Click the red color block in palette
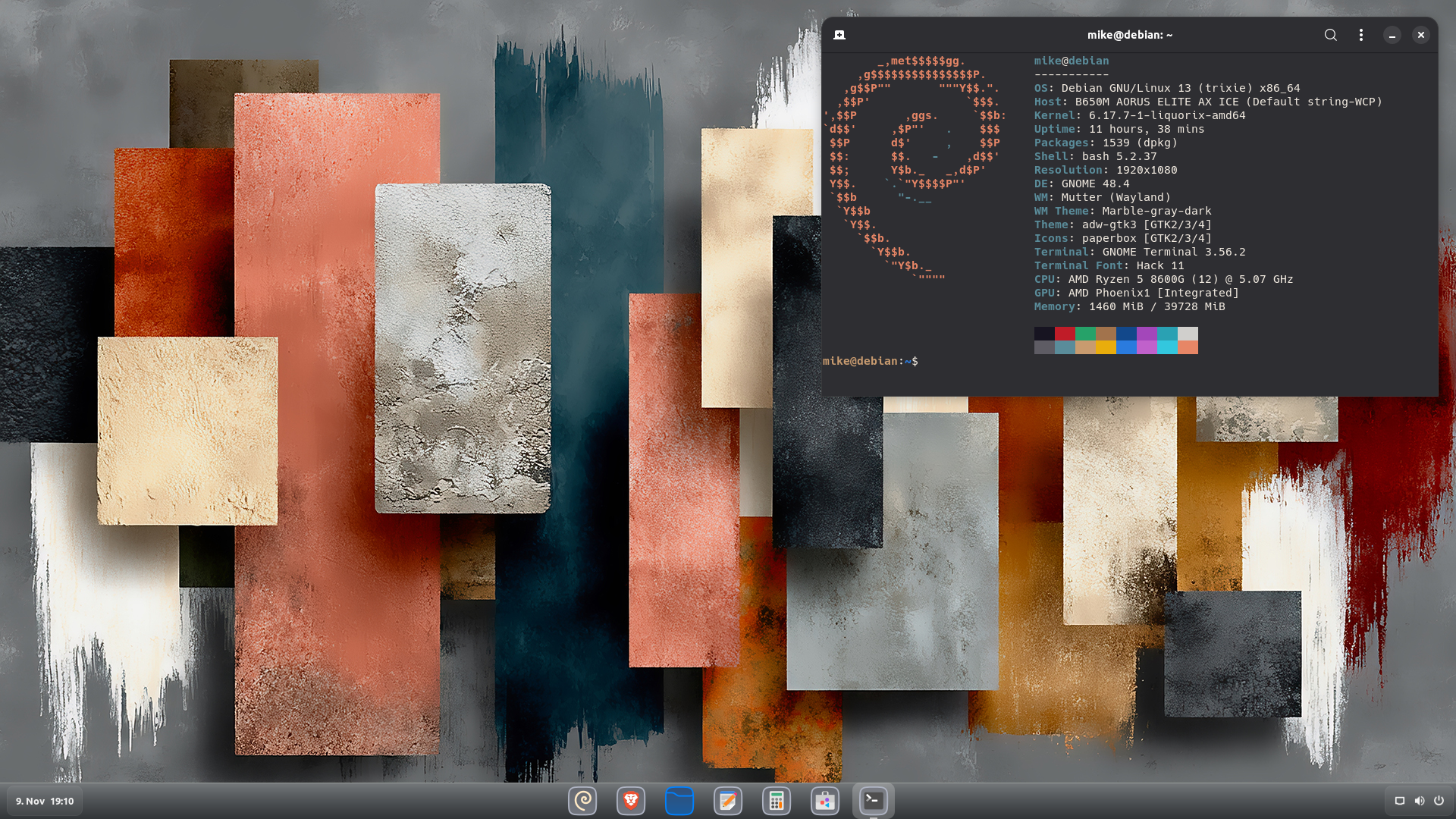 click(1065, 334)
